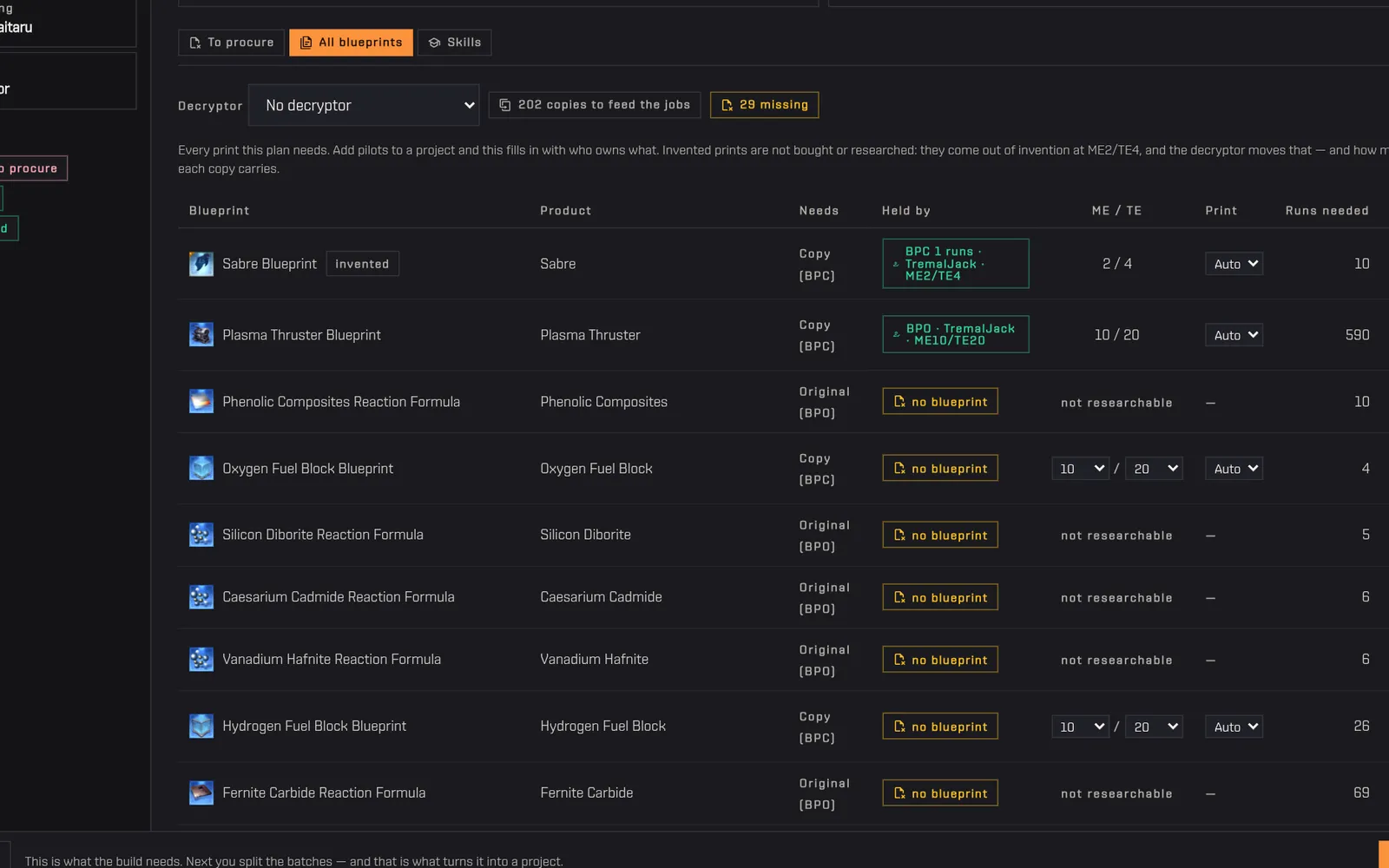Click the Phenolic Composites Reaction Formula icon
The height and width of the screenshot is (868, 1389).
(x=201, y=402)
